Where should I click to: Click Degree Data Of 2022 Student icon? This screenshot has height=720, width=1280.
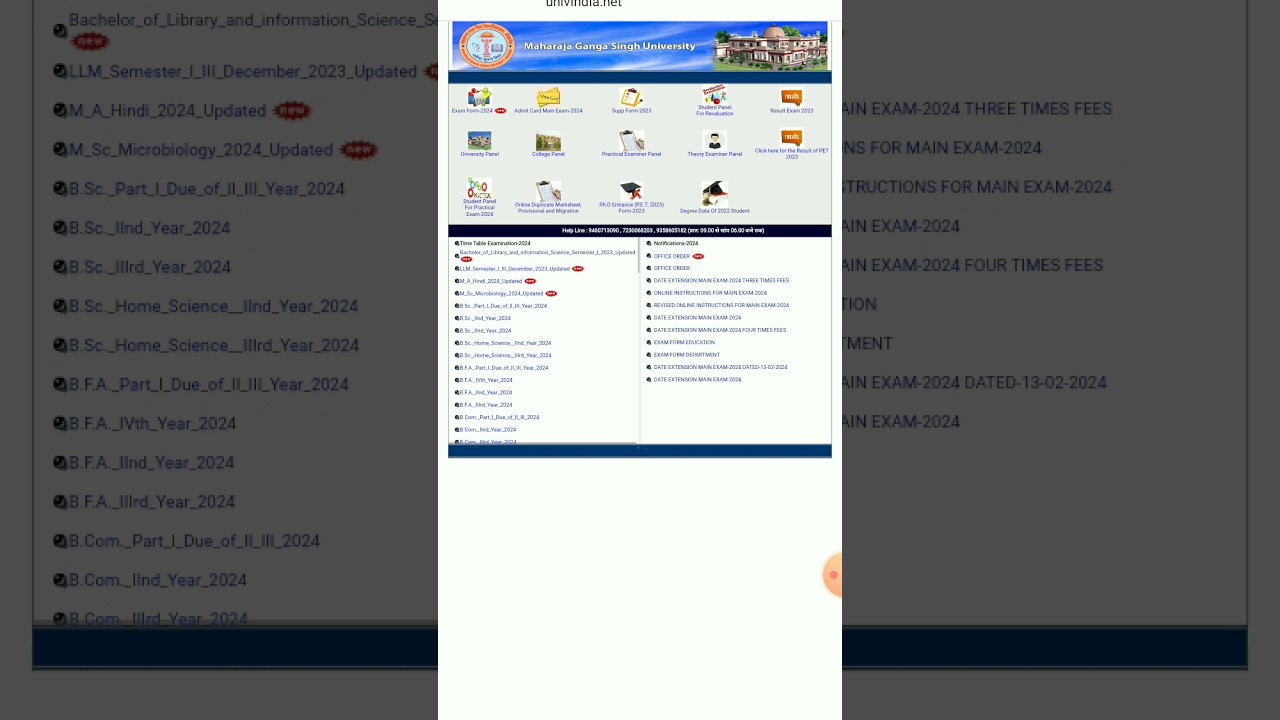[714, 193]
